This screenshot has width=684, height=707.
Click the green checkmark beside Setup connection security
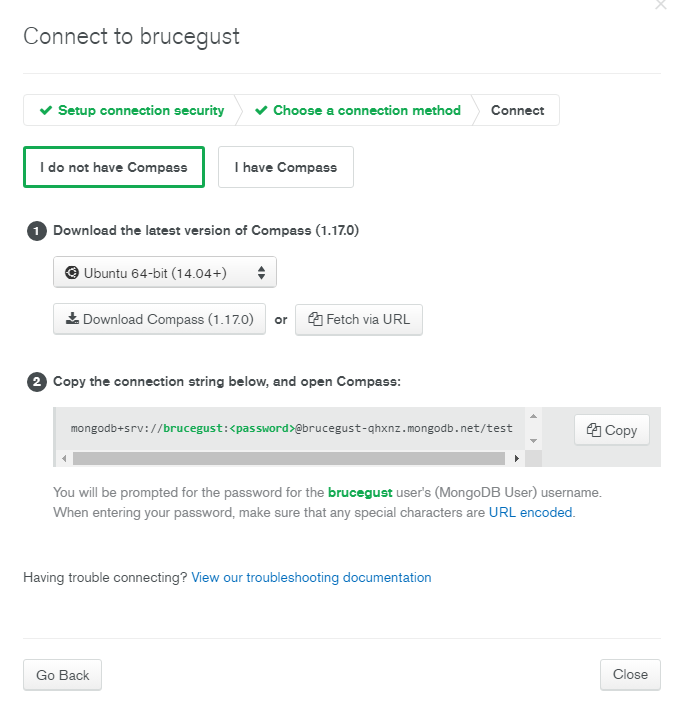45,111
